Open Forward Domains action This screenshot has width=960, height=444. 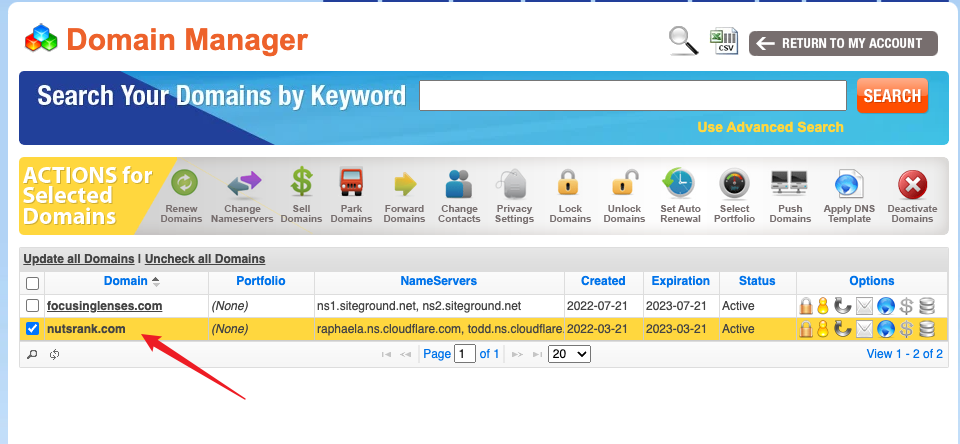405,197
